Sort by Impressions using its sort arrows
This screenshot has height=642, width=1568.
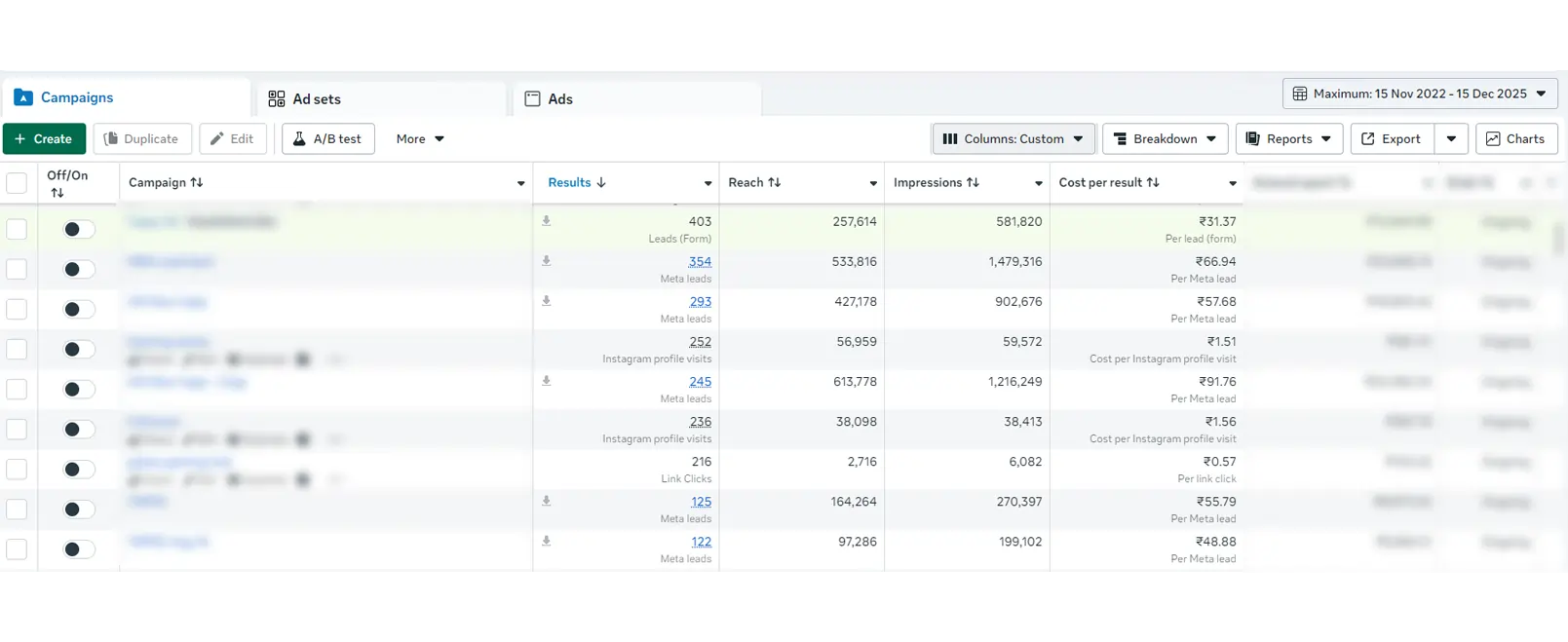[x=973, y=183]
